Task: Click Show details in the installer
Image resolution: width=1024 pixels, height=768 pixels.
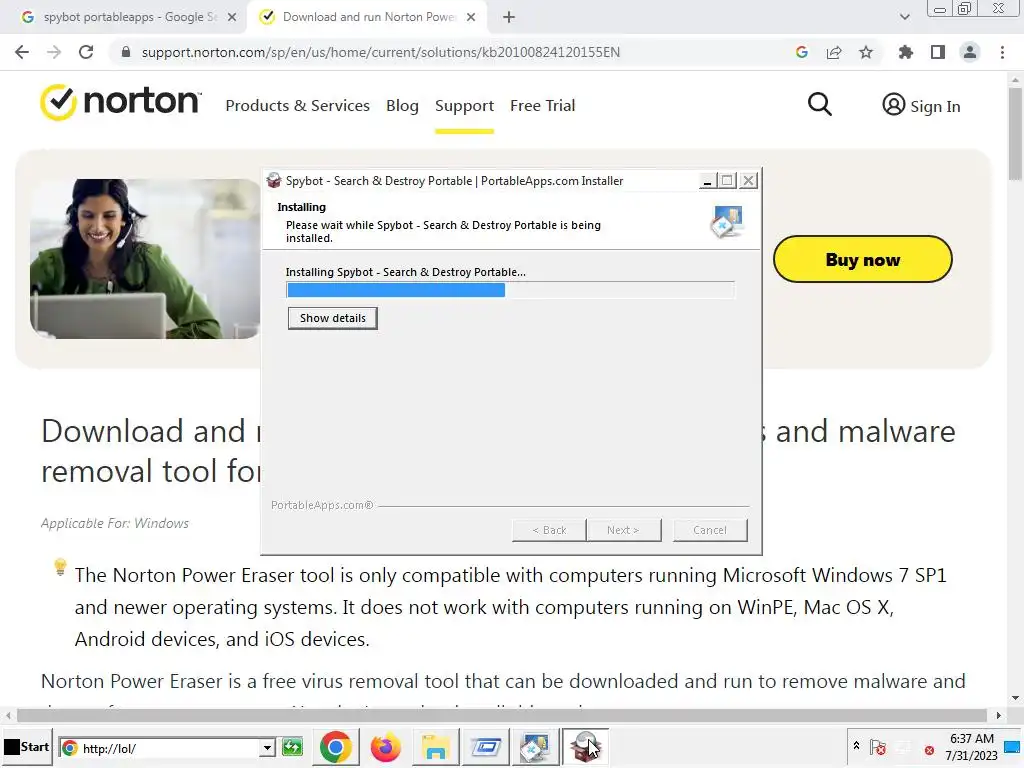Action: coord(332,318)
